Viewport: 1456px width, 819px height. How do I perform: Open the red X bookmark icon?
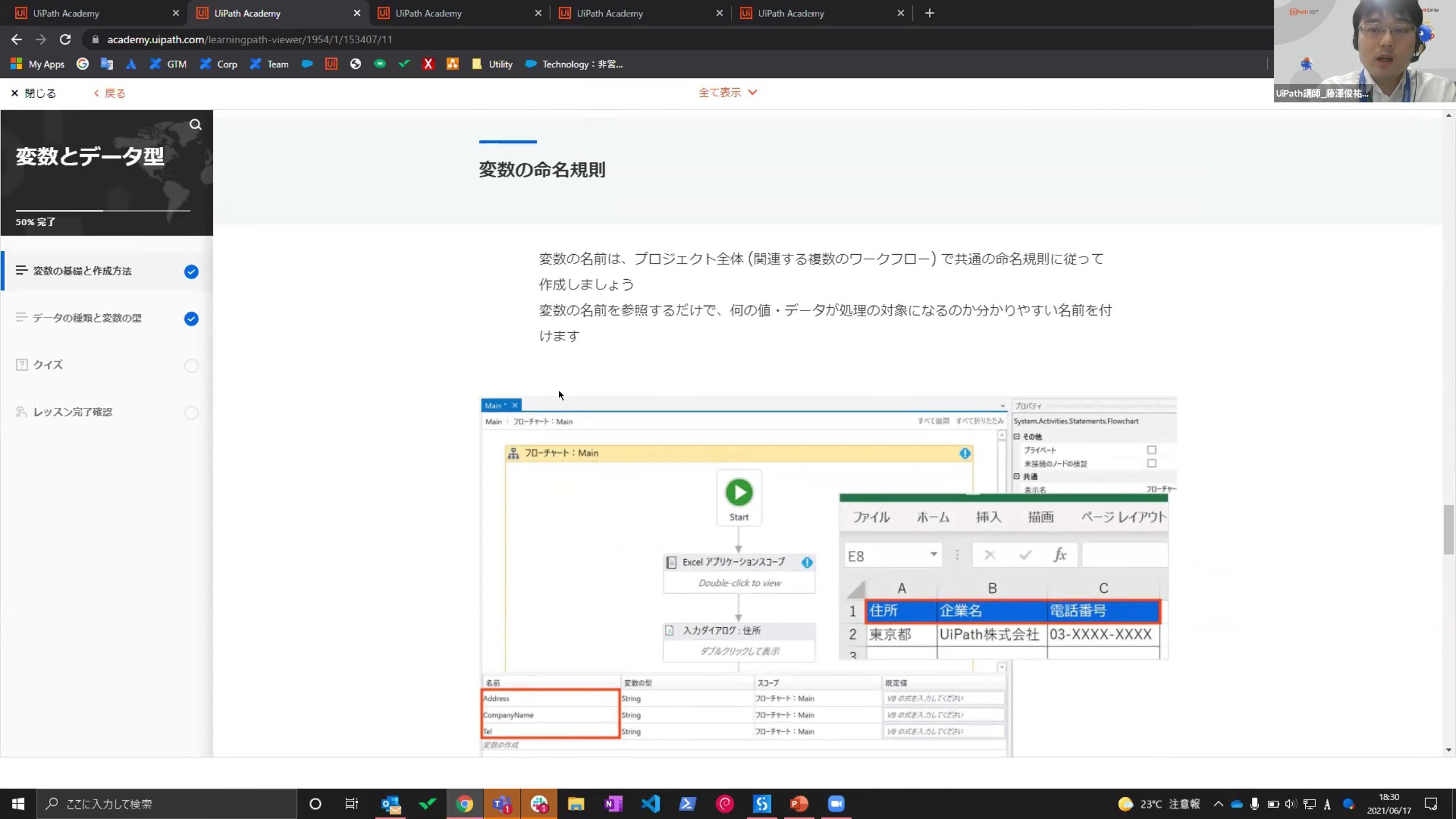point(428,64)
